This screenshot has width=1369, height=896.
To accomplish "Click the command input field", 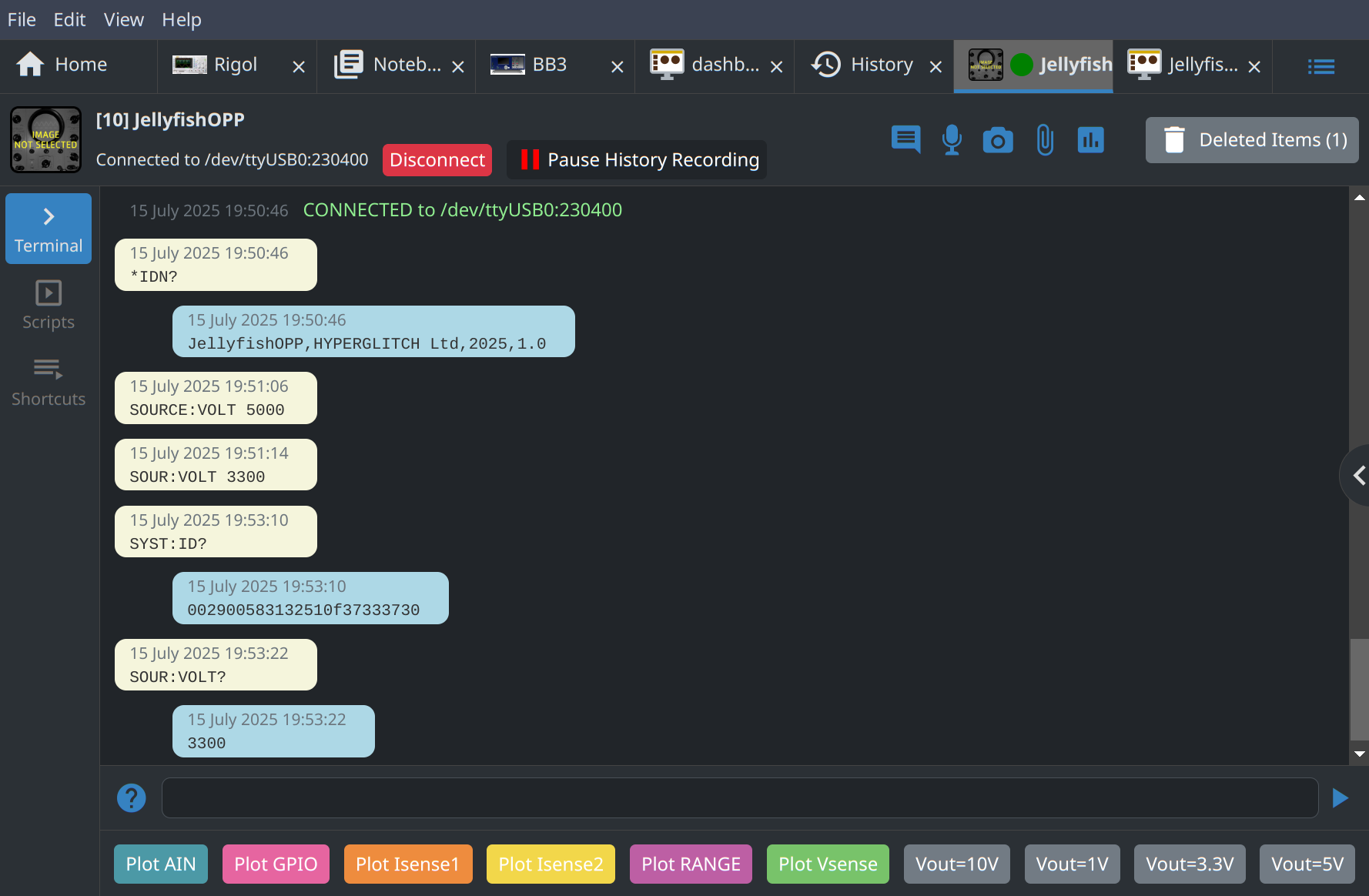I will [x=739, y=797].
